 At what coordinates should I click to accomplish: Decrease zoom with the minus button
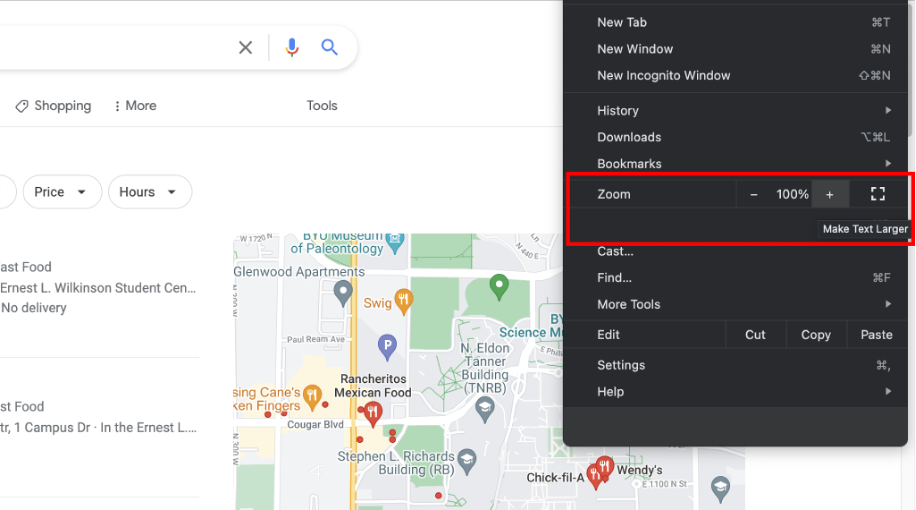[754, 194]
